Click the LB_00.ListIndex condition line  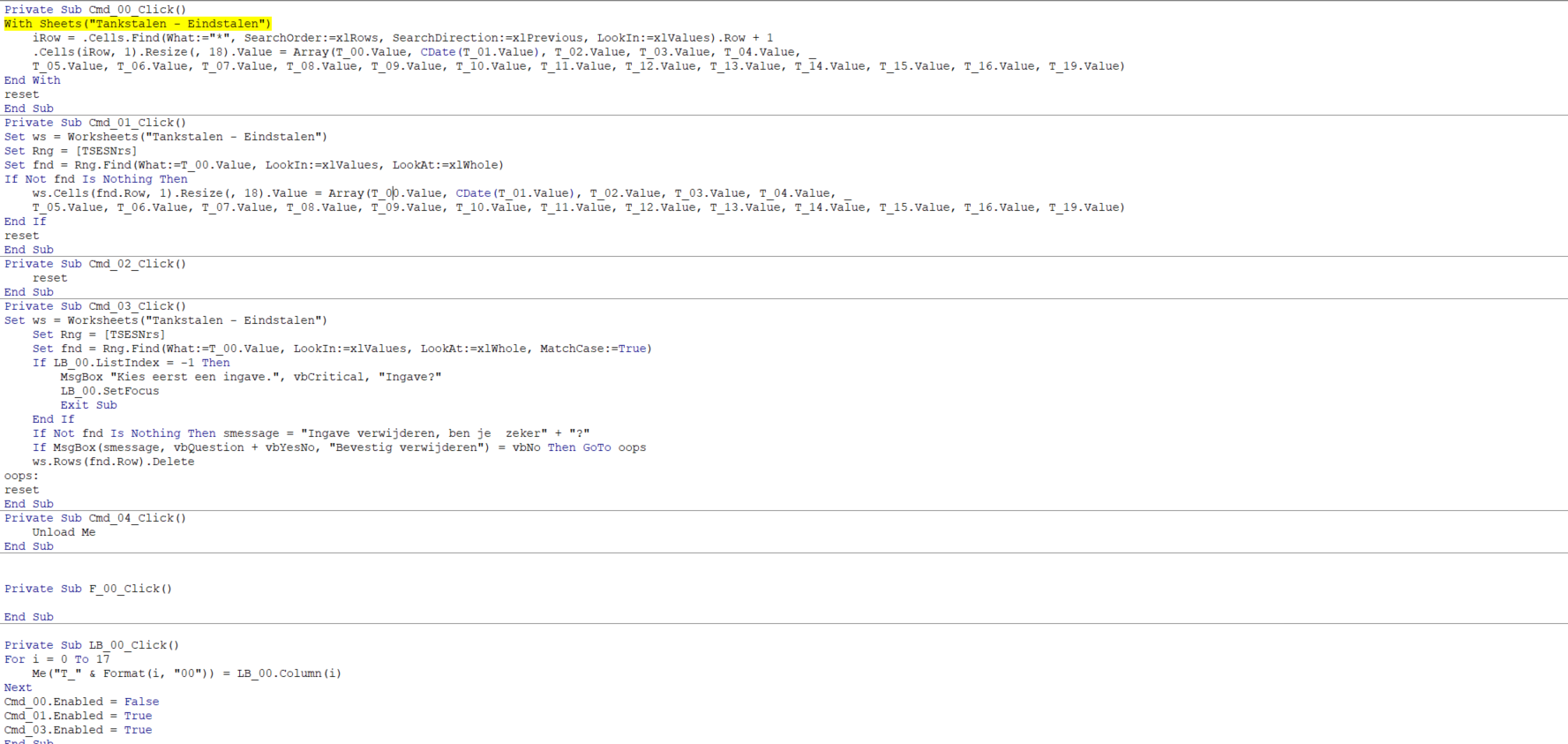click(131, 363)
